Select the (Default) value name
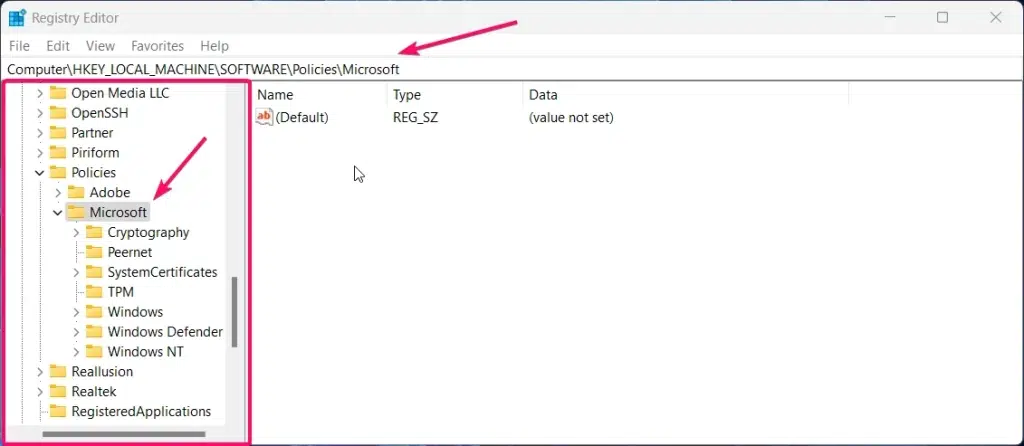This screenshot has width=1024, height=446. point(302,118)
